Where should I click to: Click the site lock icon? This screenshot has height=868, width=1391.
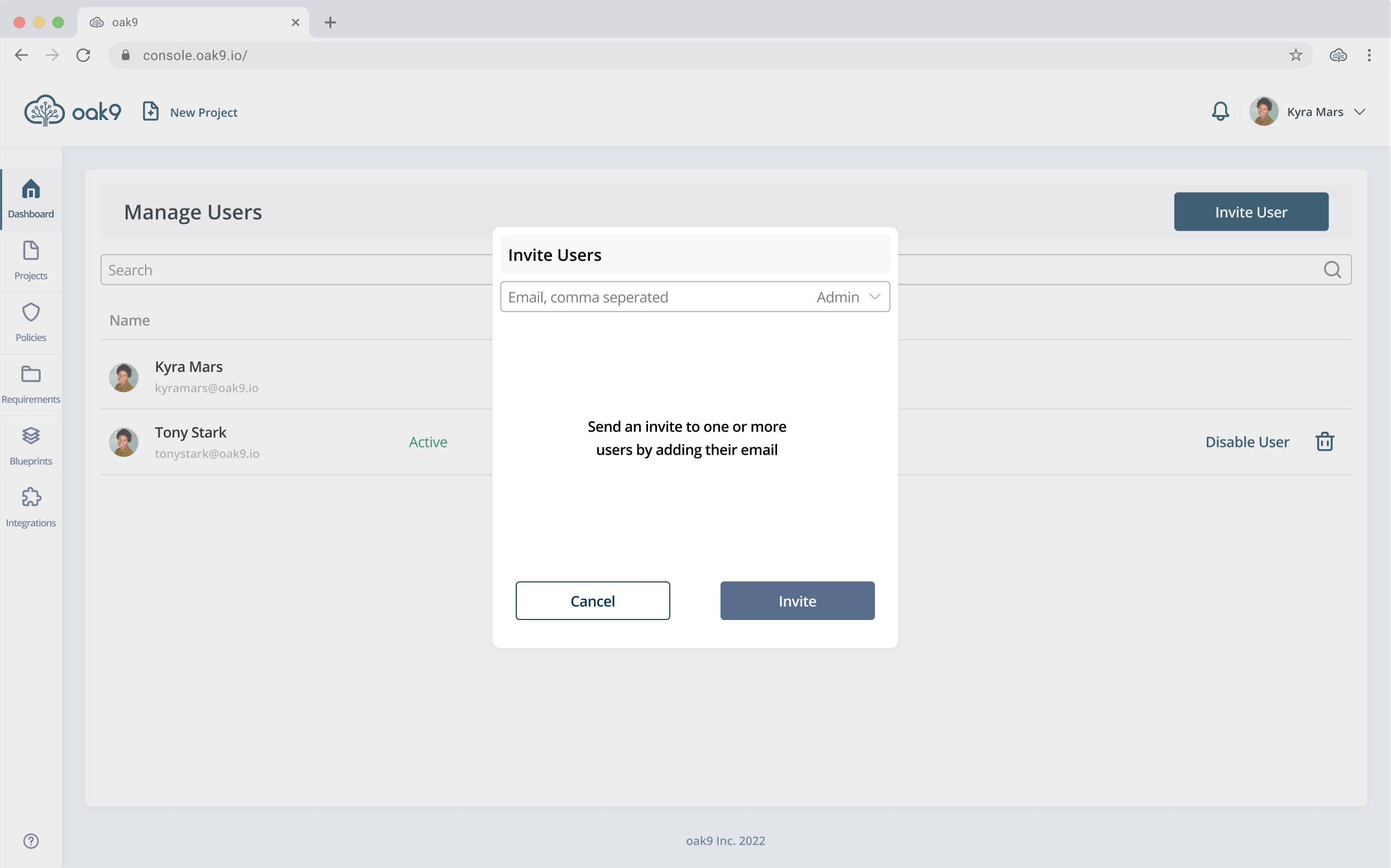pyautogui.click(x=126, y=55)
